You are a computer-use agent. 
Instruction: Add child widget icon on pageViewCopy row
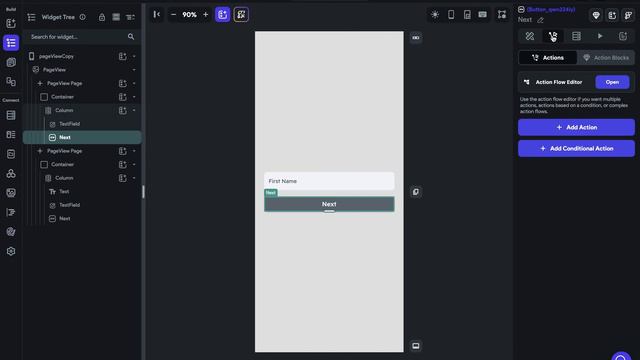tap(122, 56)
